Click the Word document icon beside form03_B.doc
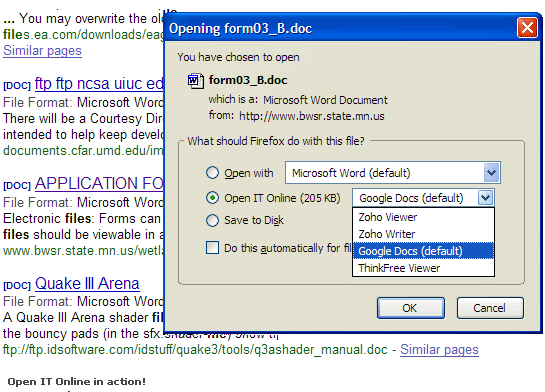This screenshot has height=392, width=545. point(195,81)
